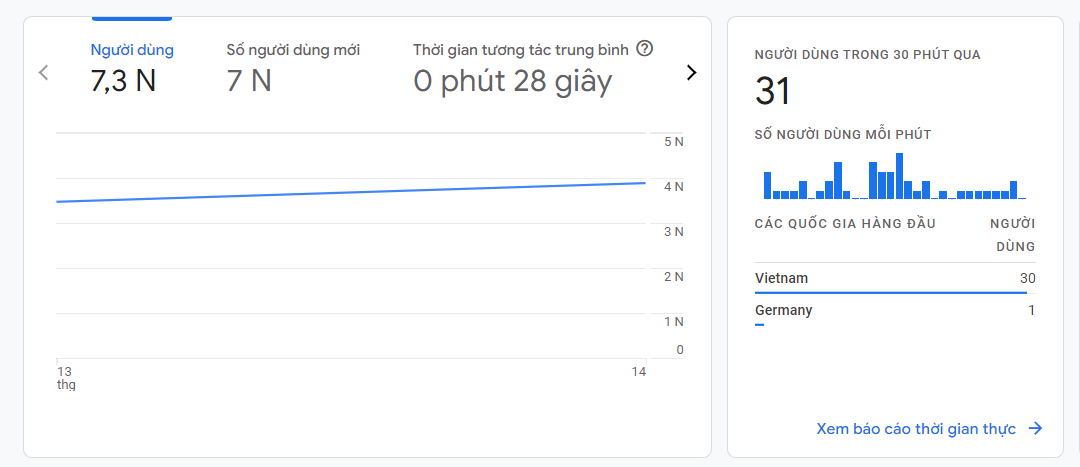Click the Germany country row label
The height and width of the screenshot is (467, 1080).
[784, 310]
